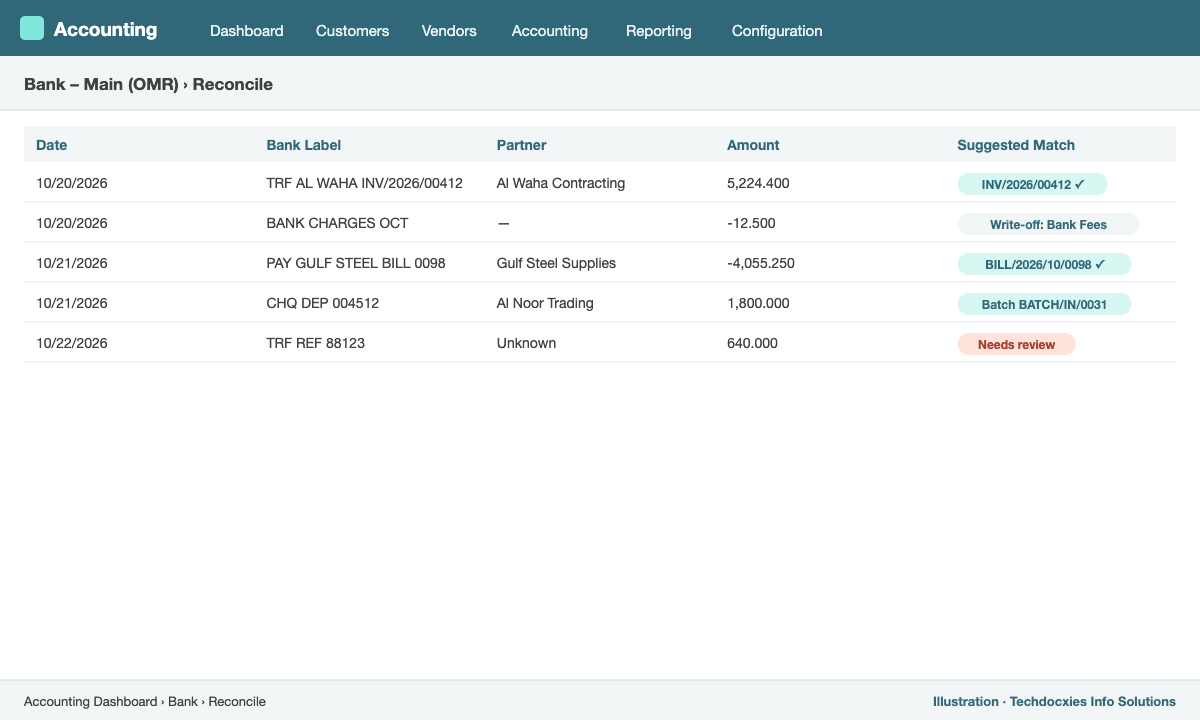Sort by the Bank Label column header
Viewport: 1200px width, 720px height.
304,145
